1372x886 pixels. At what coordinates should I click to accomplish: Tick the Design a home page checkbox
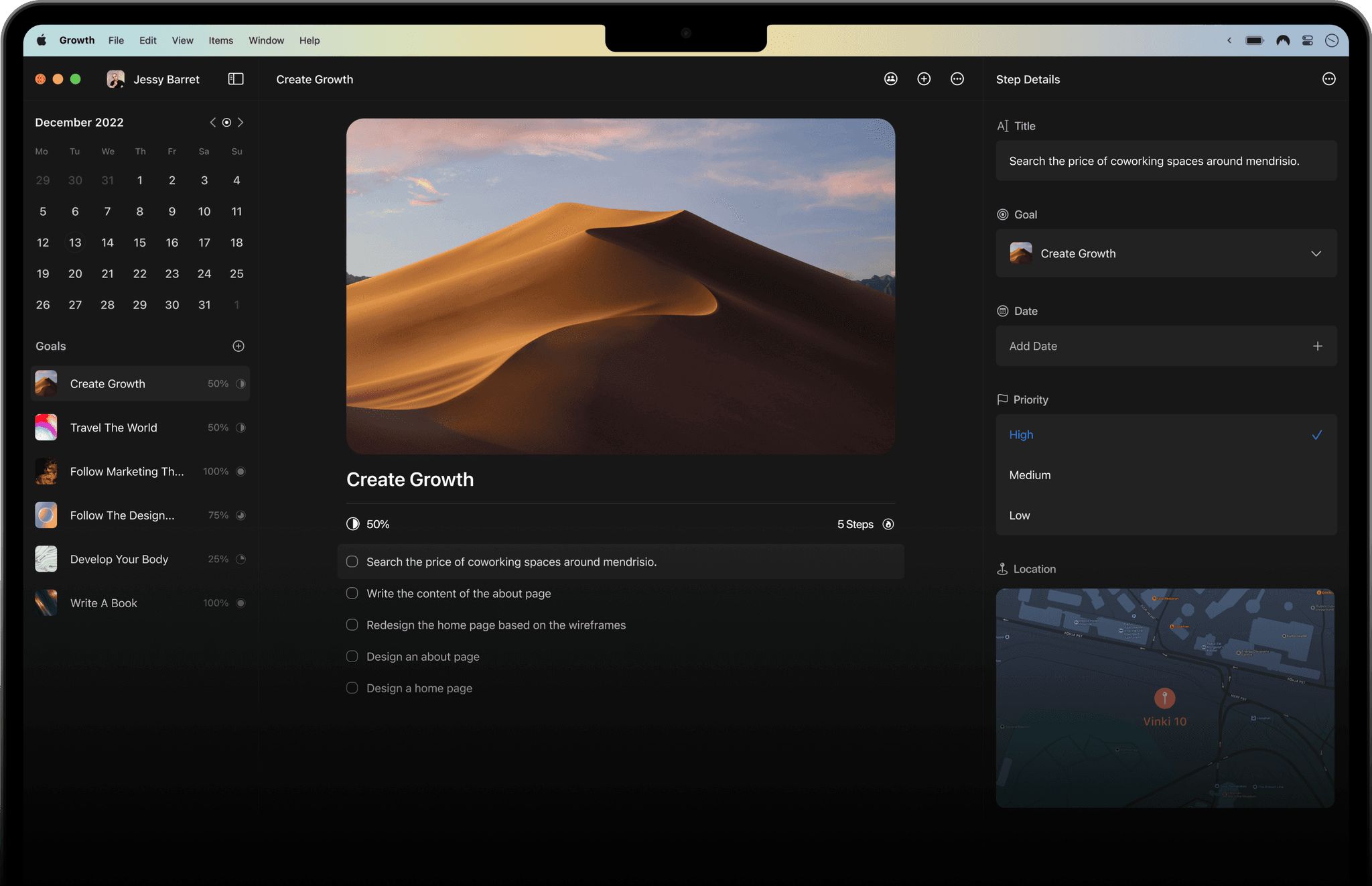352,688
